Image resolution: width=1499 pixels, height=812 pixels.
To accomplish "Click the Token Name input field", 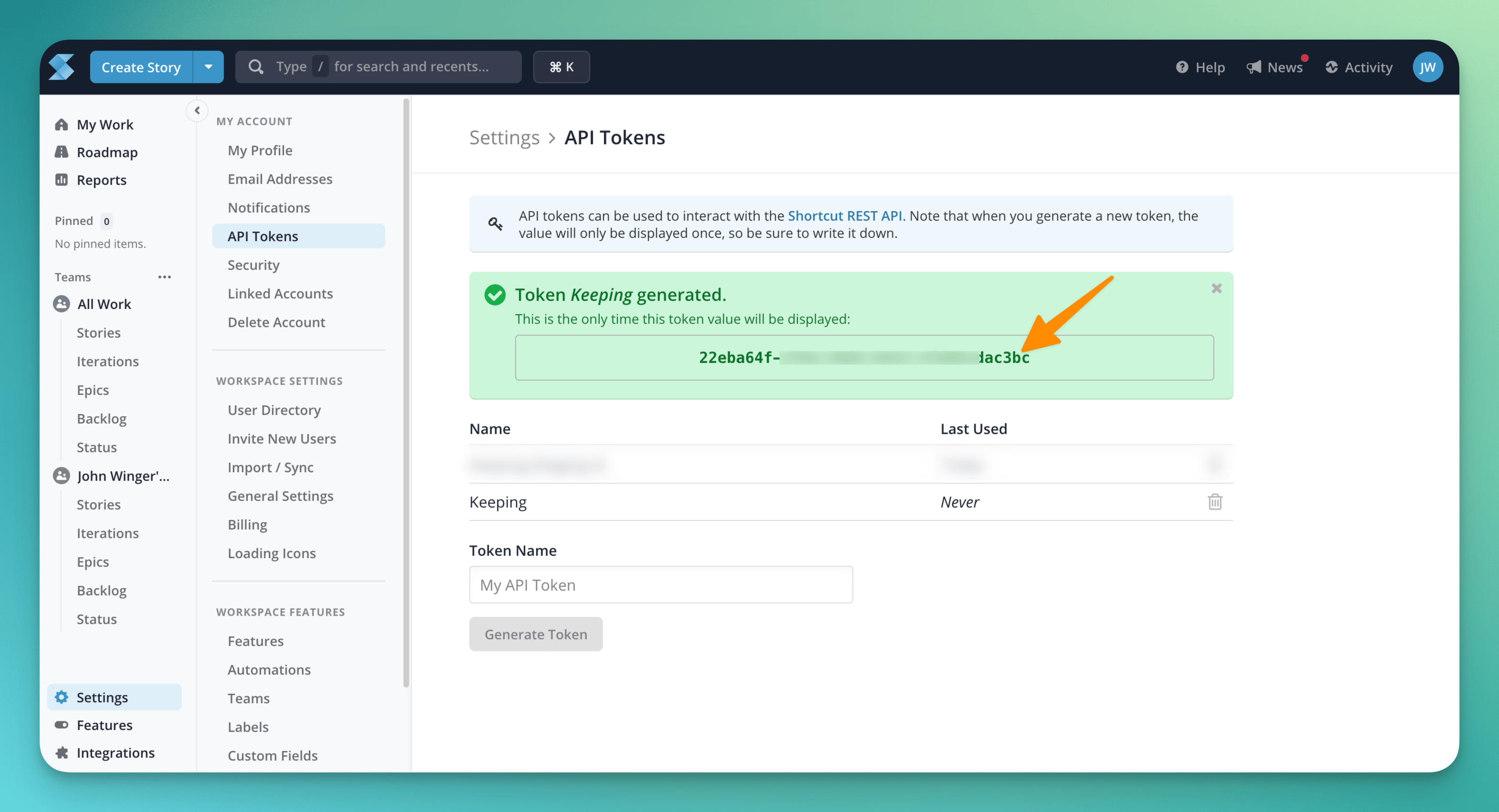I will click(660, 585).
